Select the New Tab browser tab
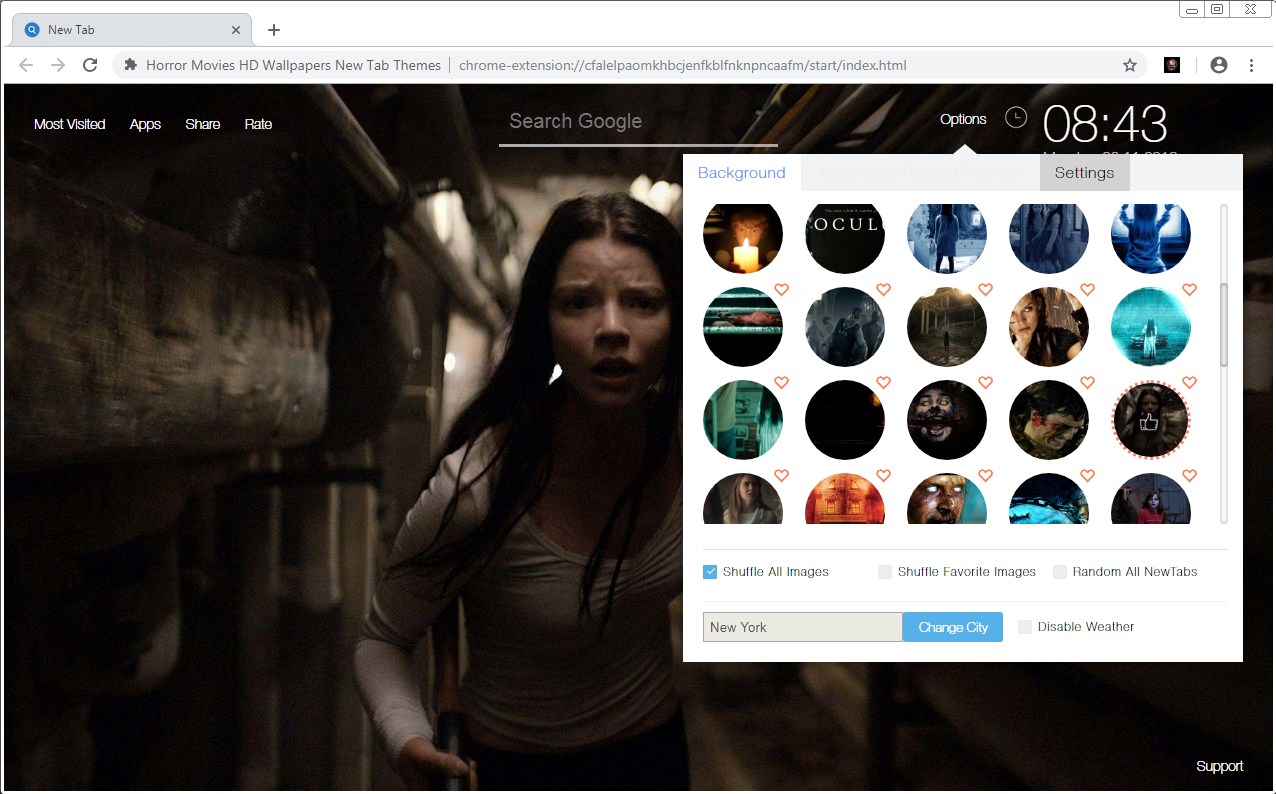 [130, 30]
